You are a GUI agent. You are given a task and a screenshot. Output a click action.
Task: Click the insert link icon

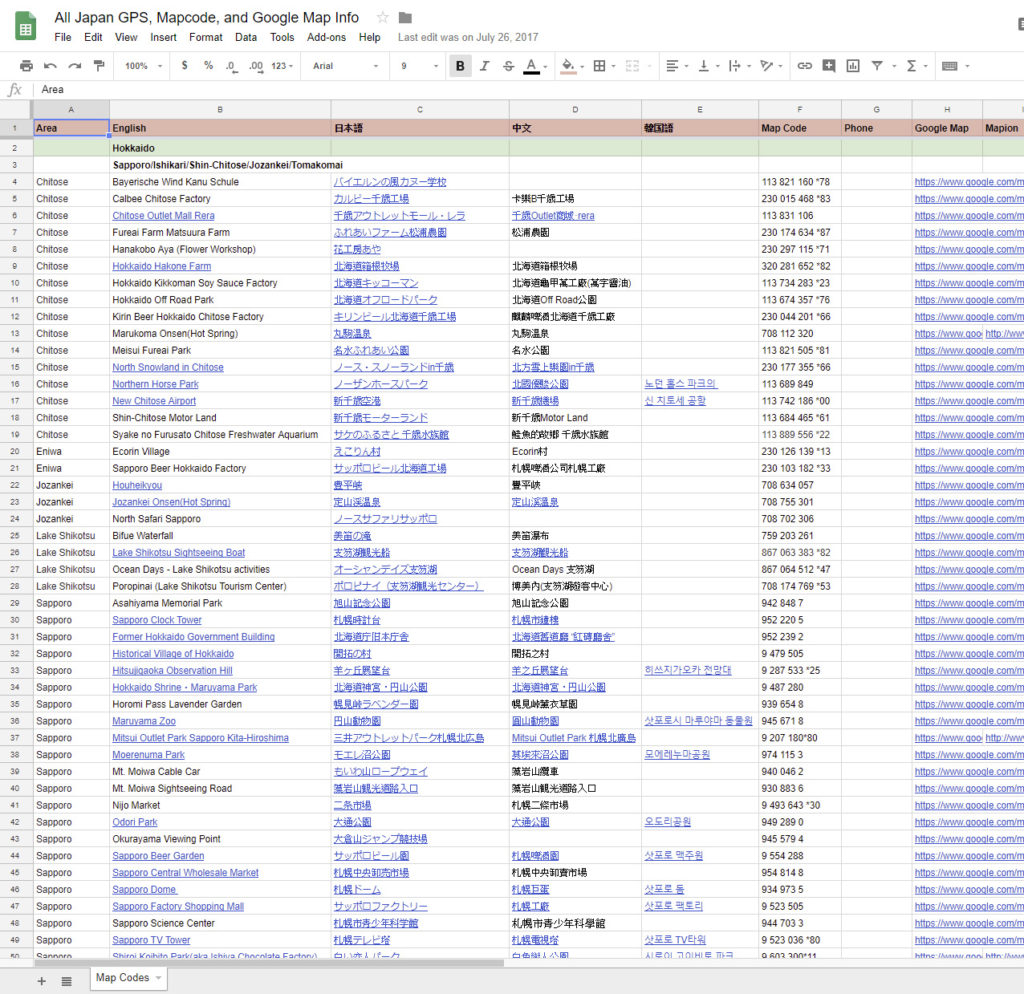click(x=804, y=66)
